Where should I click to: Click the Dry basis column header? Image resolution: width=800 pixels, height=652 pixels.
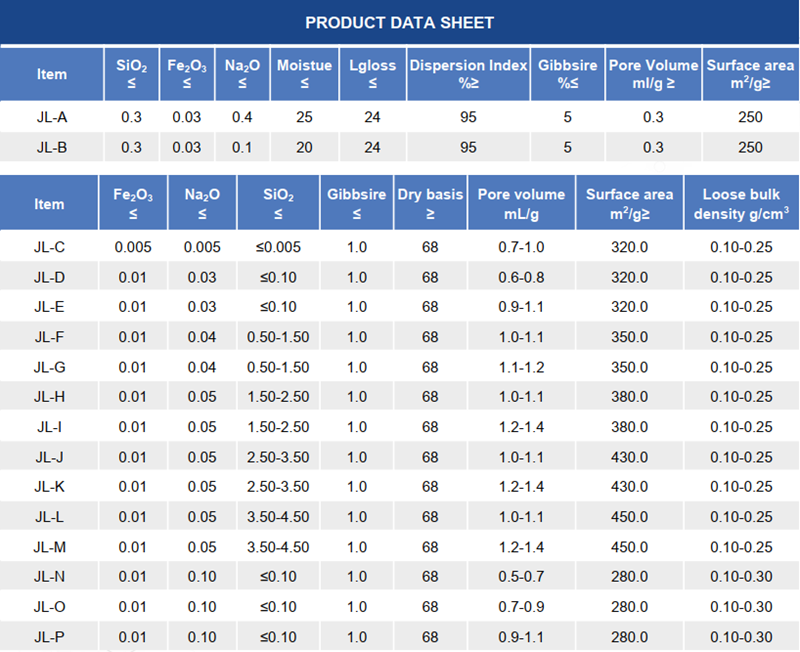[x=430, y=203]
